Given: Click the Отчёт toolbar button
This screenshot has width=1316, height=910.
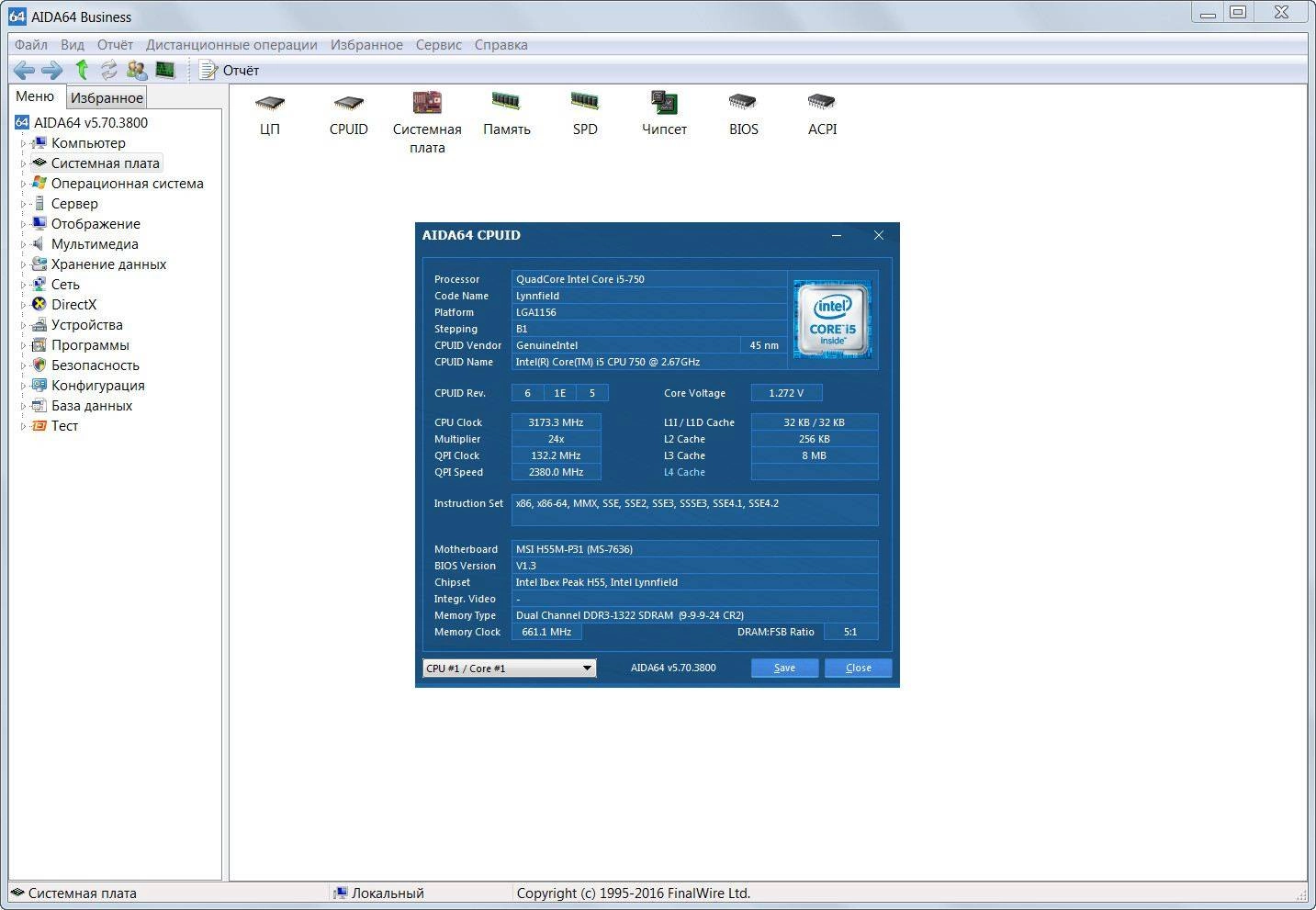Looking at the screenshot, I should (230, 70).
